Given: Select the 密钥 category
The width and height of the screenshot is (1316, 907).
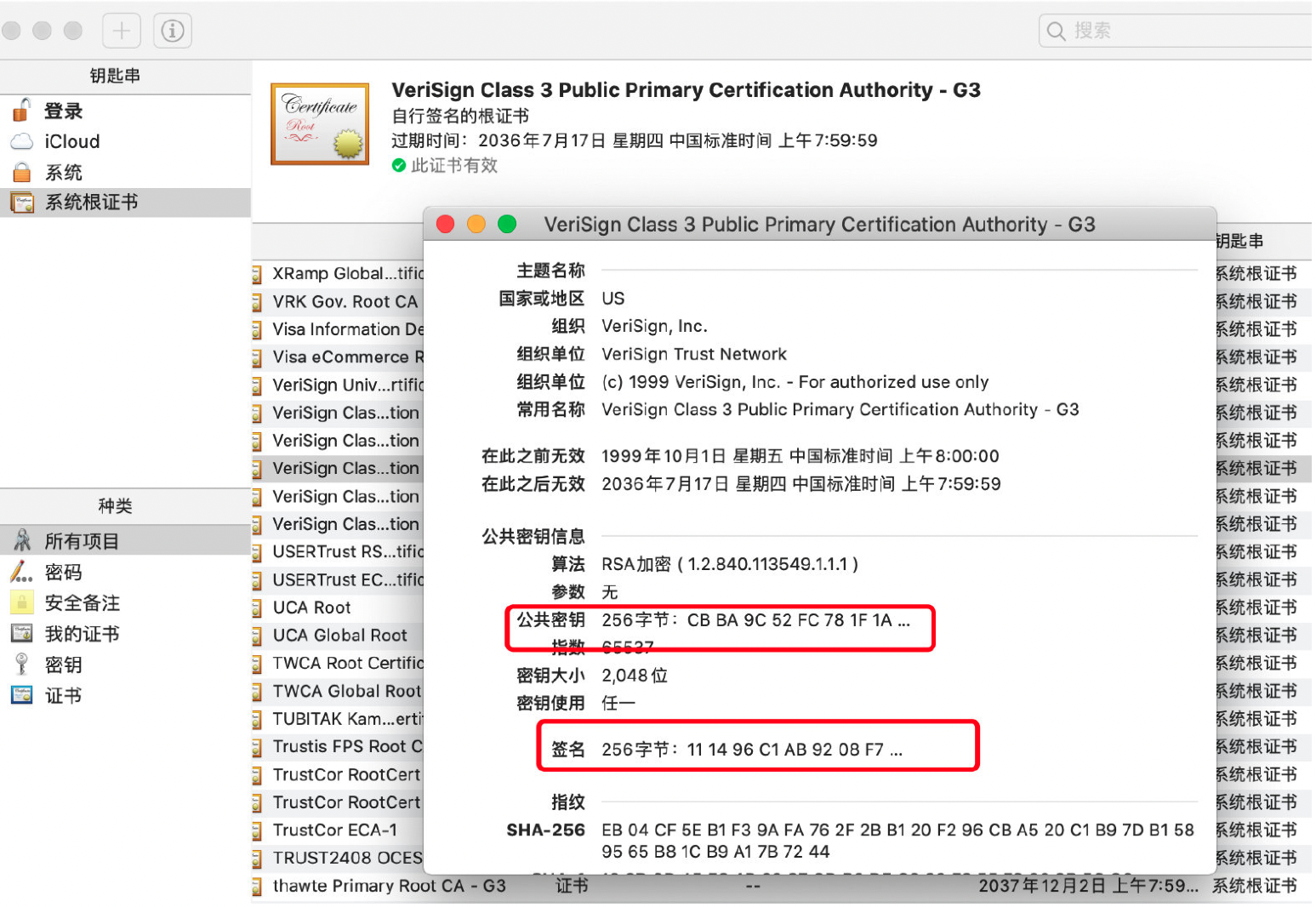Looking at the screenshot, I should point(126,665).
